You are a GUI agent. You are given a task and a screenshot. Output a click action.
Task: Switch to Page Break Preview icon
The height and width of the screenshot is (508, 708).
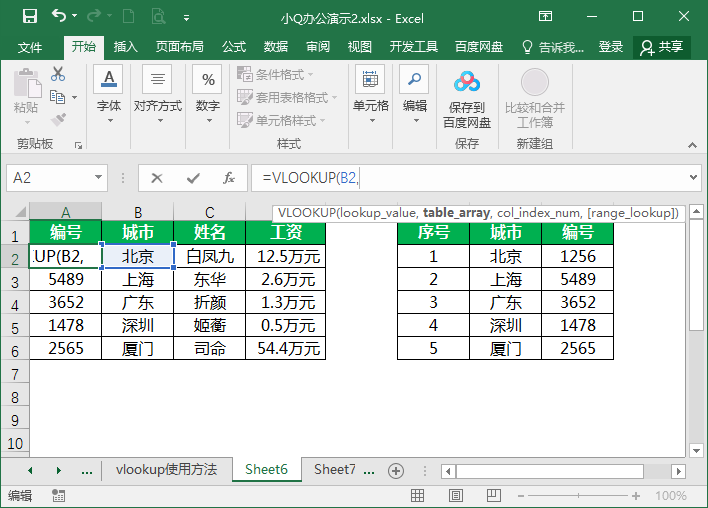click(494, 496)
